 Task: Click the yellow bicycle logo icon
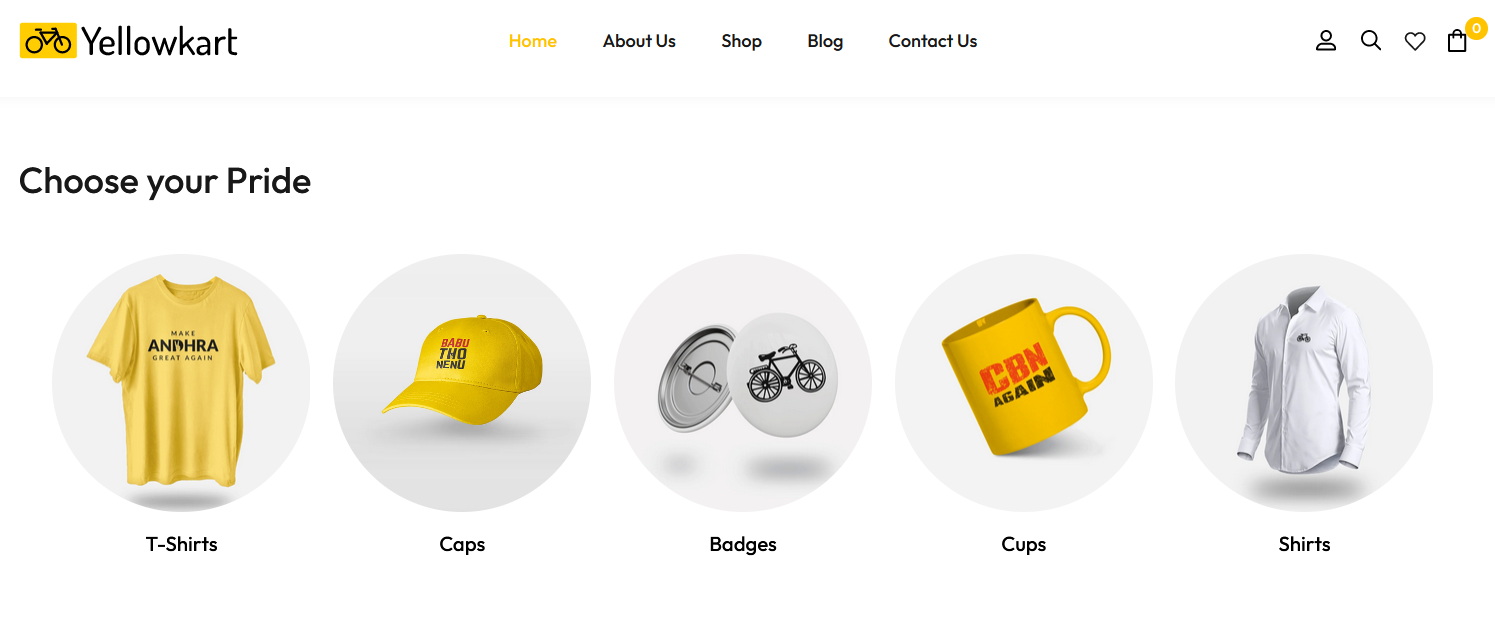pos(48,41)
